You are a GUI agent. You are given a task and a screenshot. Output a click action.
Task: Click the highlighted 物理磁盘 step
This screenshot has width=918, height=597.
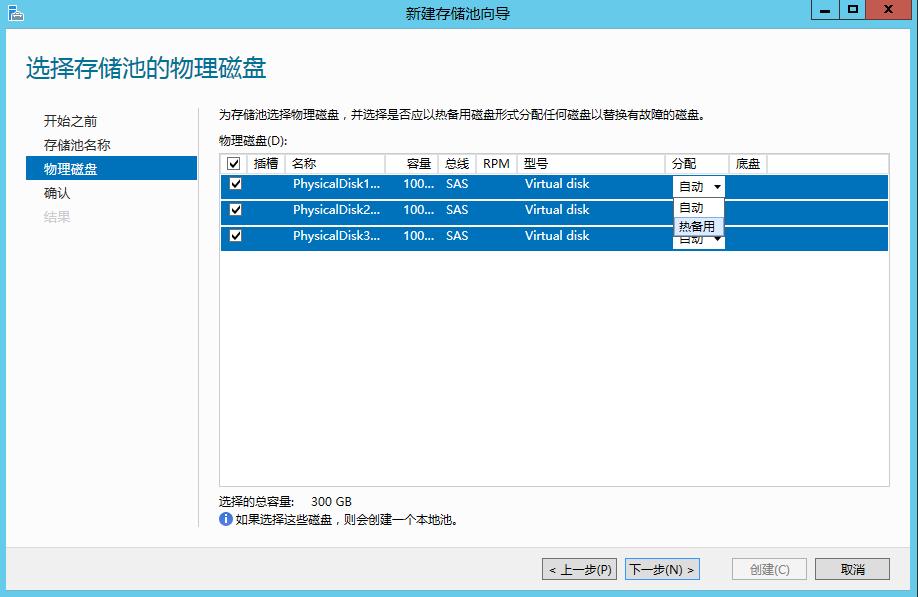pos(69,168)
